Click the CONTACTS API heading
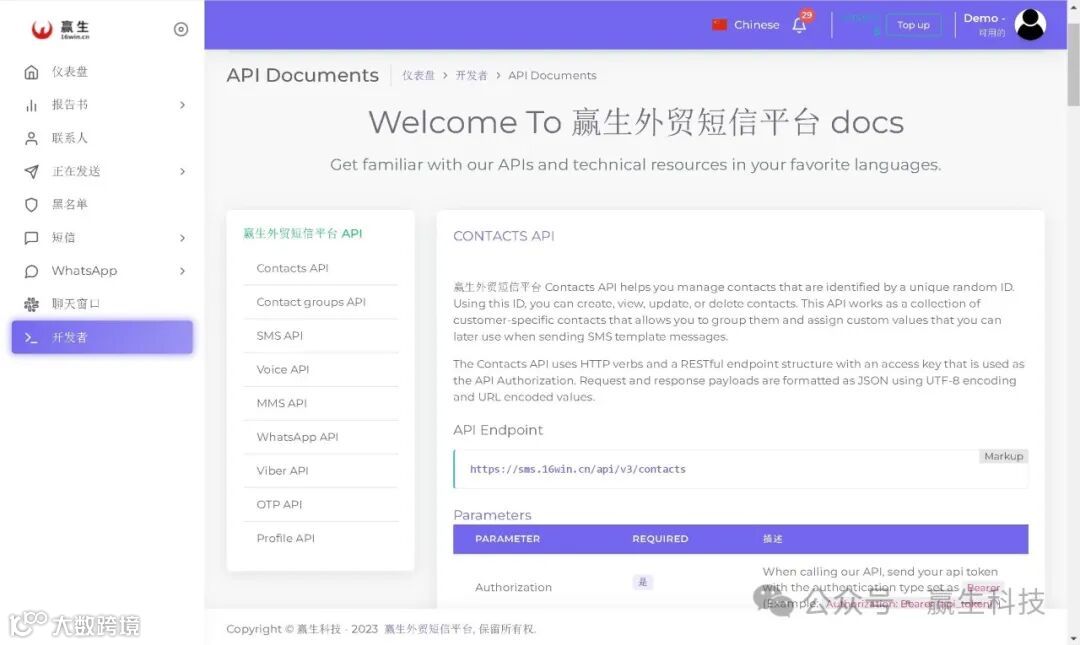The height and width of the screenshot is (645, 1080). pyautogui.click(x=503, y=236)
